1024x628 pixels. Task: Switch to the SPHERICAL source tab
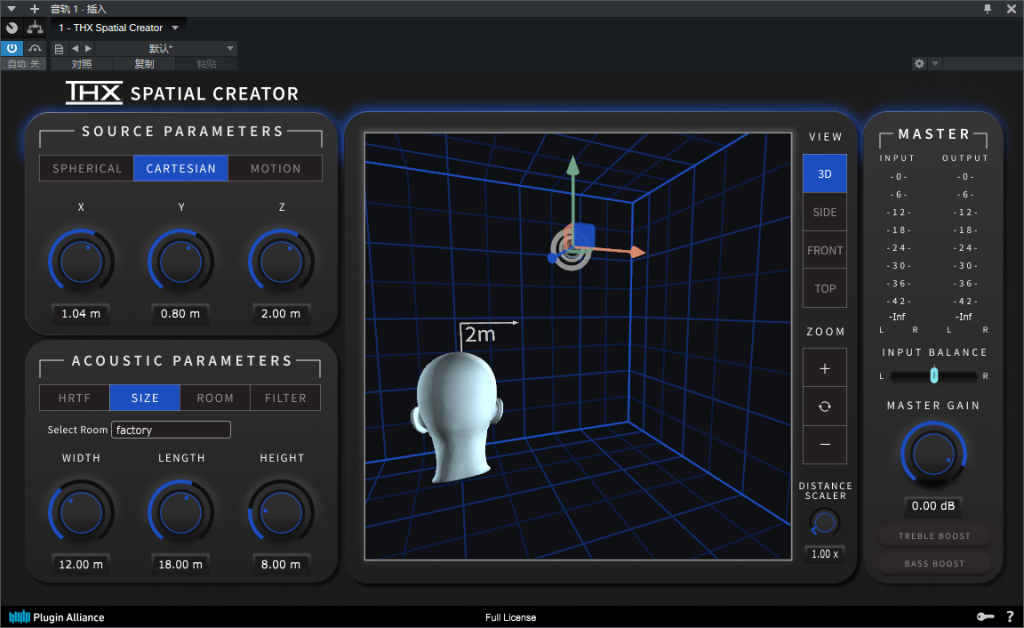(x=87, y=168)
